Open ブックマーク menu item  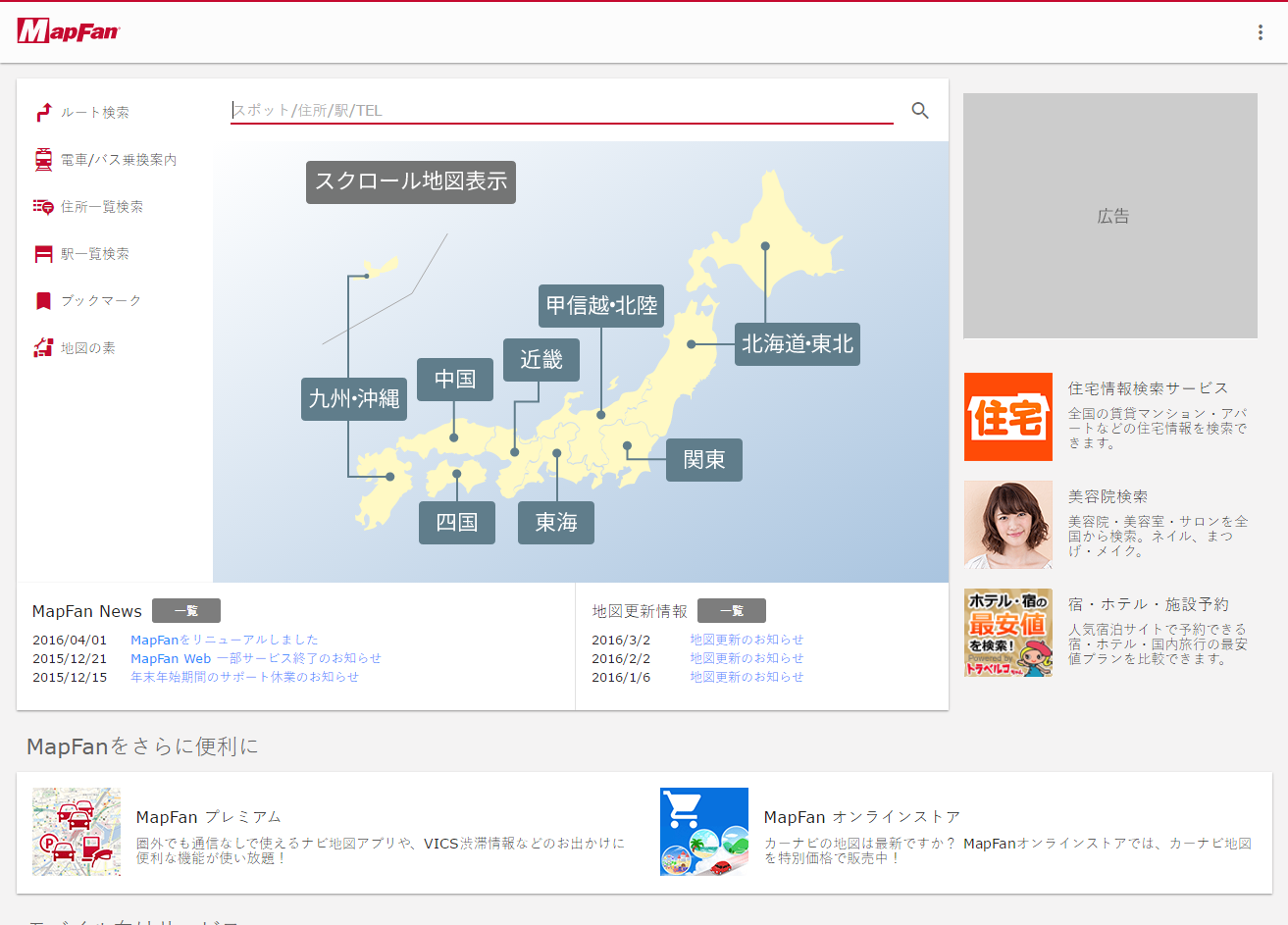pos(101,301)
